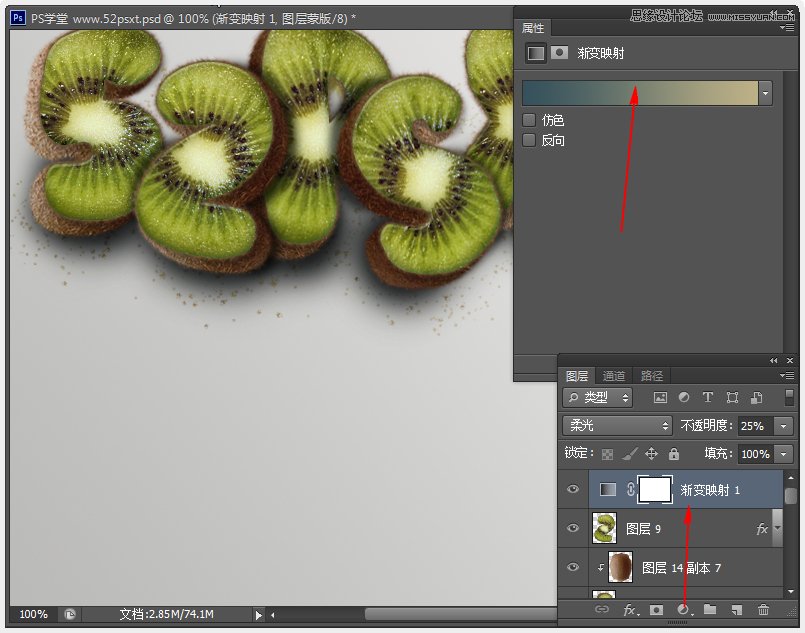Create a new layer group folder
Screen dimensions: 805x633
click(711, 610)
